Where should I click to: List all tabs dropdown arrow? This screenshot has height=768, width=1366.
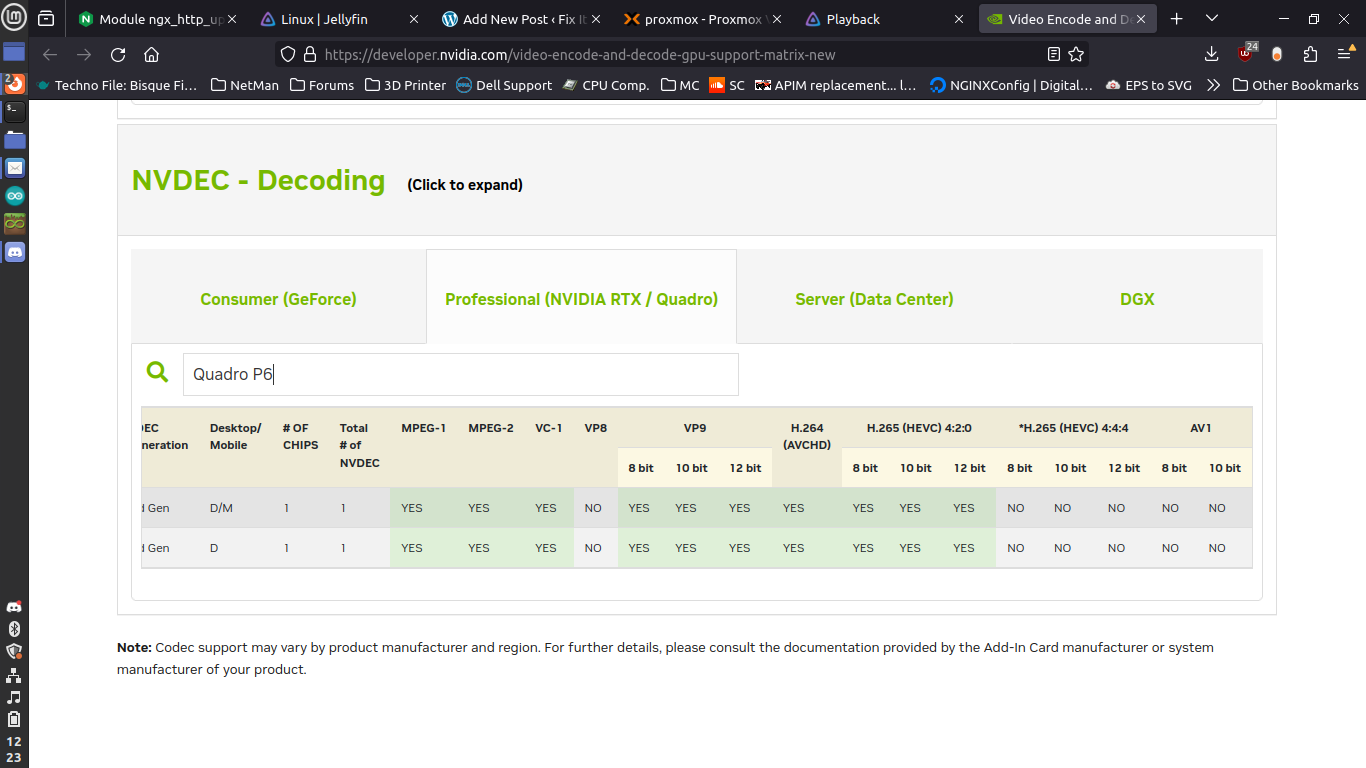click(1212, 19)
